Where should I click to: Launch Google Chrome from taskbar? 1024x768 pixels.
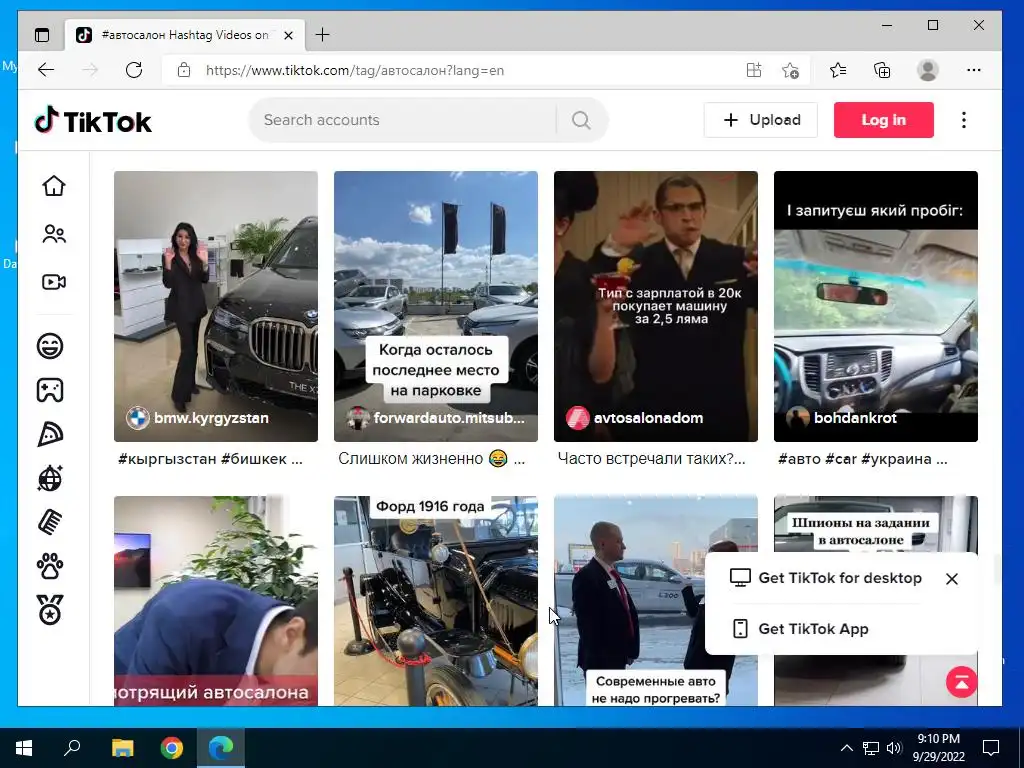pyautogui.click(x=172, y=748)
